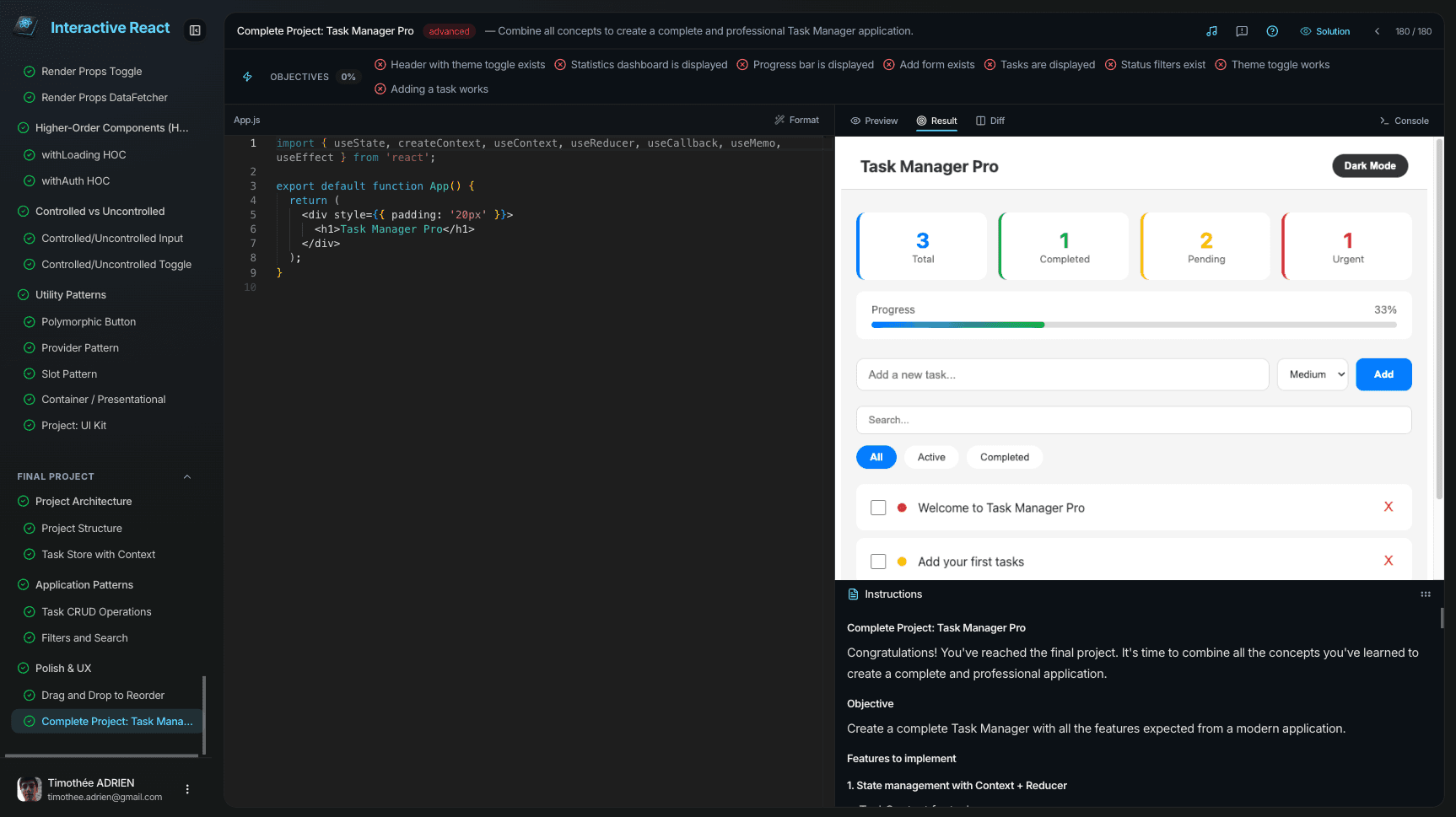Viewport: 1456px width, 817px height.
Task: Open the help question mark icon
Action: coord(1272,30)
